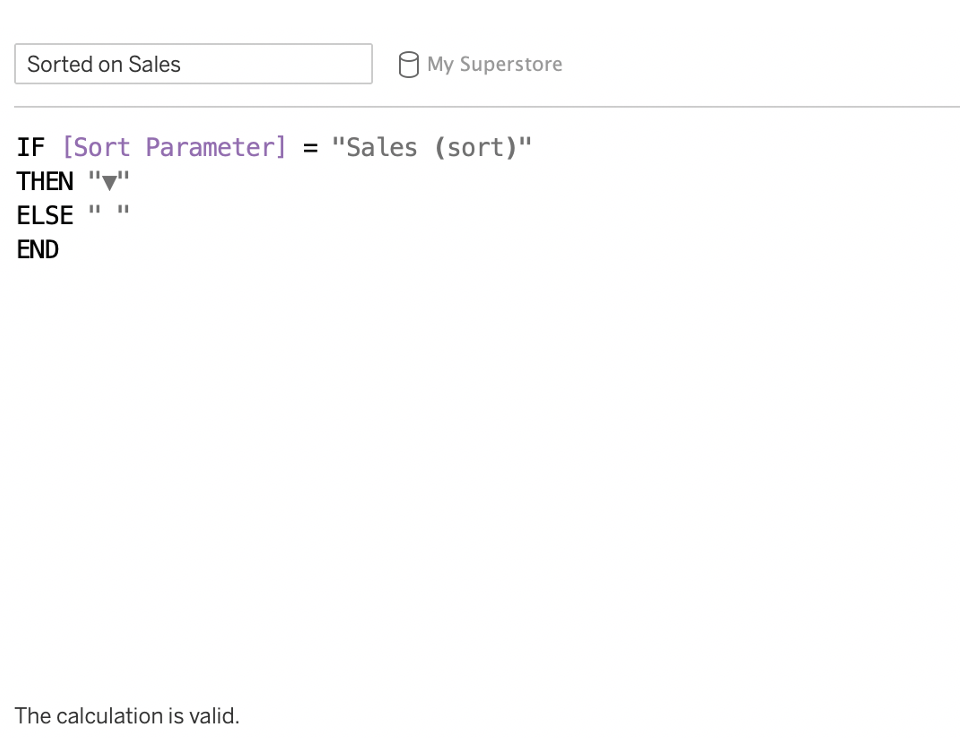Click the horizontal divider under the name field
The height and width of the screenshot is (738, 960).
[487, 107]
